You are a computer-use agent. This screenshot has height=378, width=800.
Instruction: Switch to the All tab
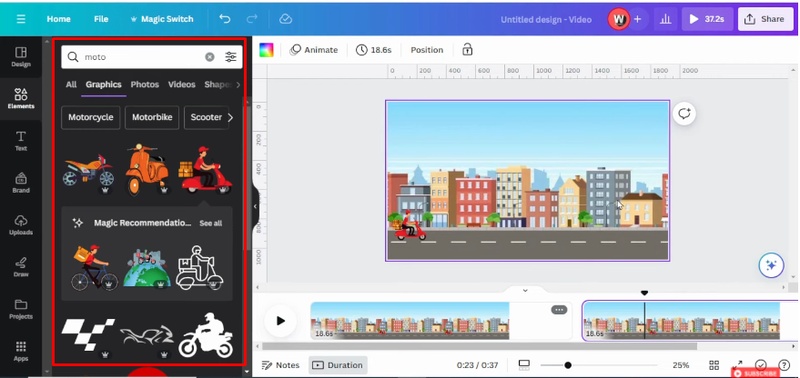click(x=71, y=85)
